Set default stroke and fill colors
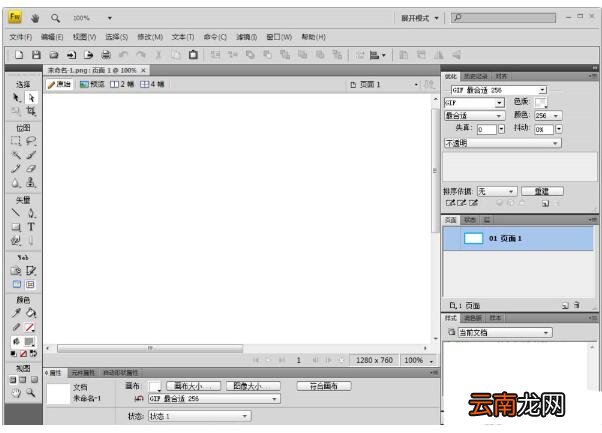Screen dimensions: 602x433 click(13, 354)
